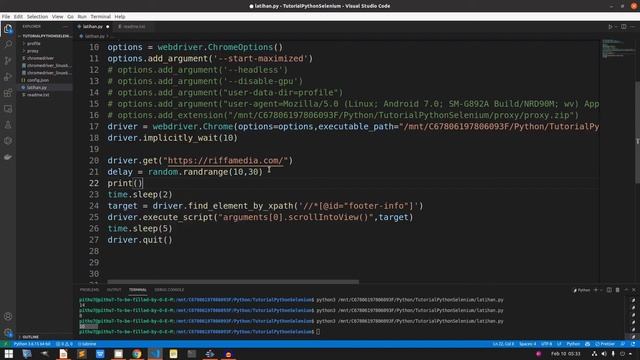Viewport: 640px width, 360px height.
Task: Open the Extensions view in activity bar
Action: pyautogui.click(x=8, y=93)
